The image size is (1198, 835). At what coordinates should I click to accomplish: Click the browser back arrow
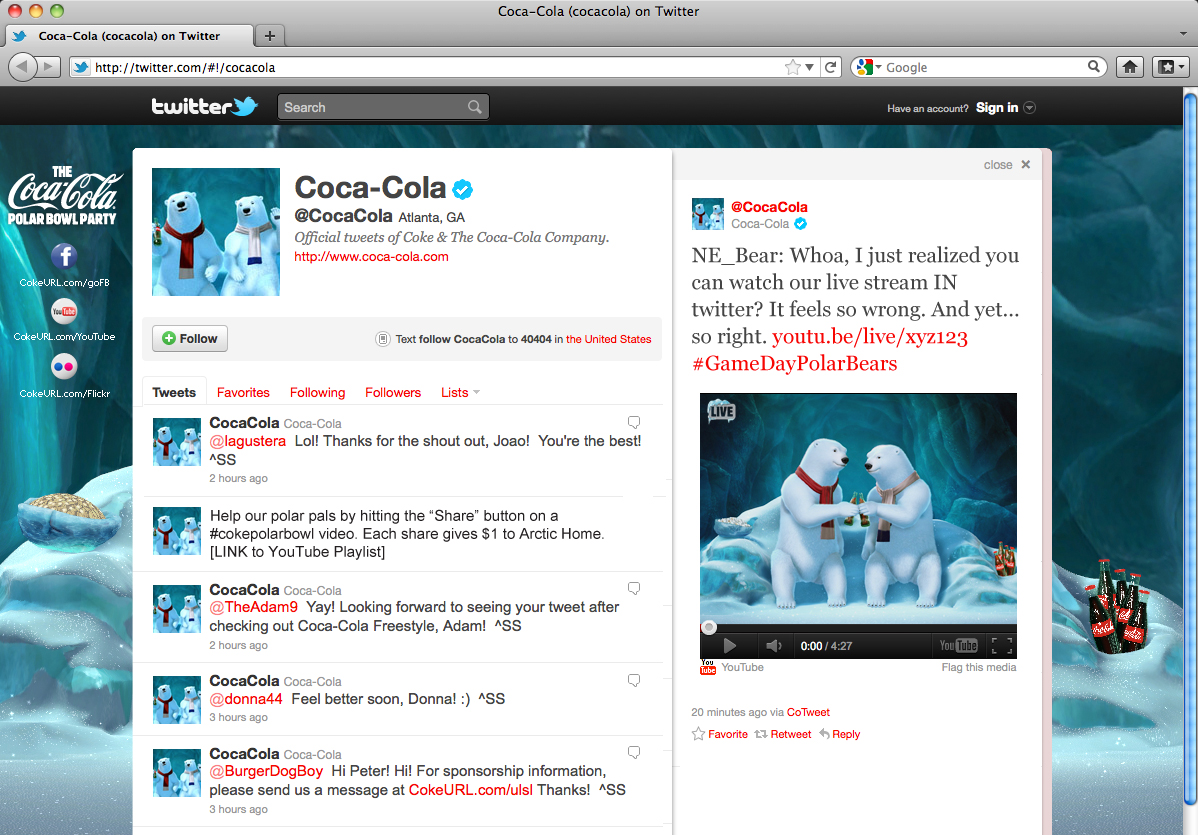pyautogui.click(x=21, y=67)
